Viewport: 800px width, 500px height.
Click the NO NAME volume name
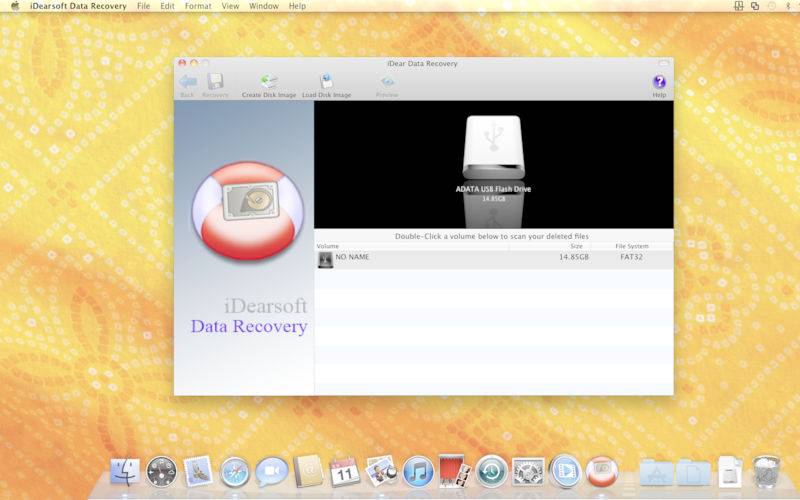[x=352, y=257]
